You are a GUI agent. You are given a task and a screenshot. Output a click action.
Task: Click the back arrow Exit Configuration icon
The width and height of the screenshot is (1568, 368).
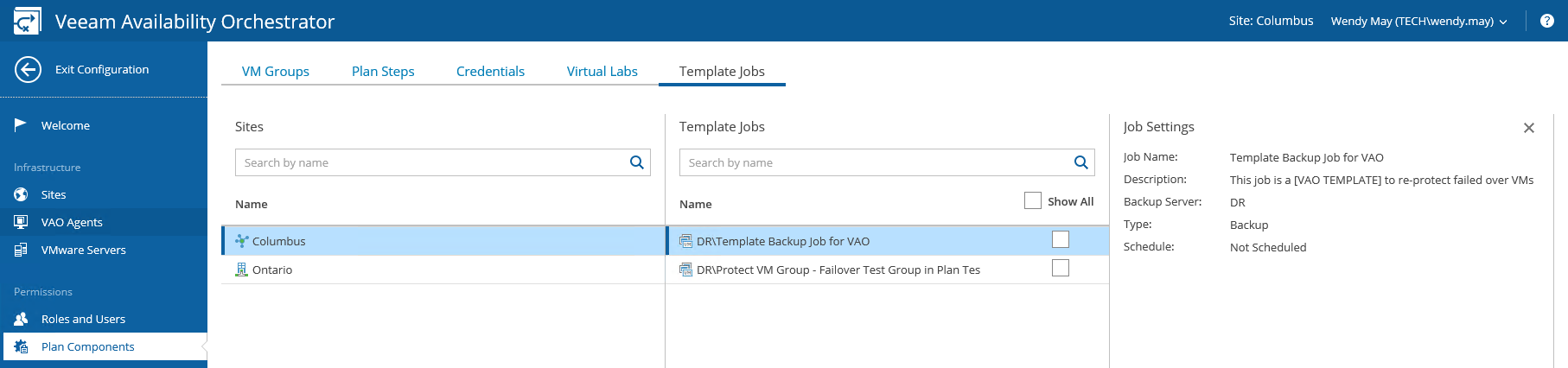28,69
